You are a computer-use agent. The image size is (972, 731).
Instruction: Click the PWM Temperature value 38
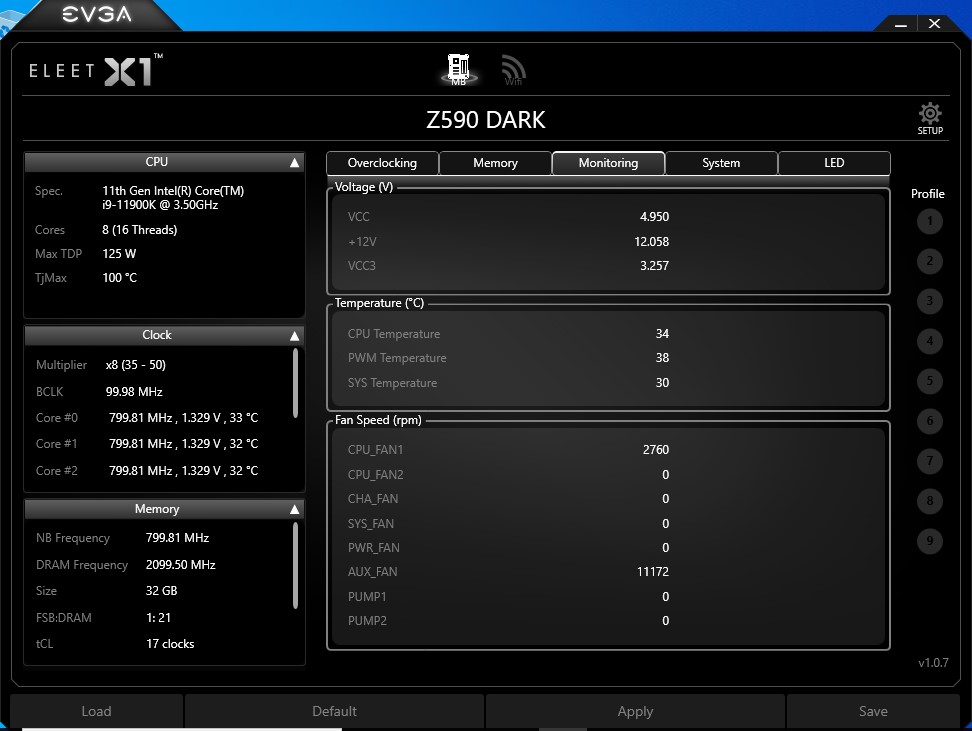pos(662,358)
